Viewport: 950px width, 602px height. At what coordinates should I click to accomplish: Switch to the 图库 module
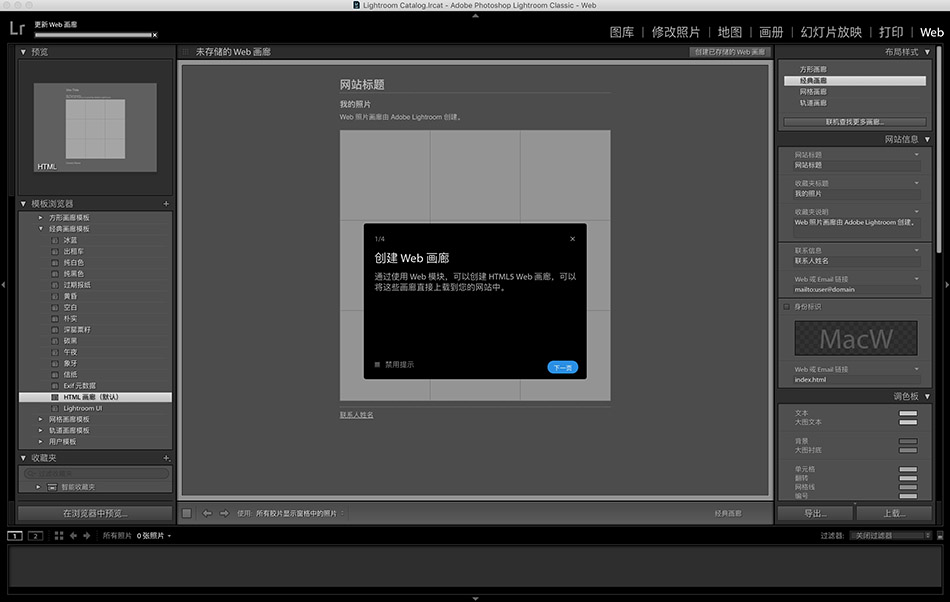pos(622,32)
